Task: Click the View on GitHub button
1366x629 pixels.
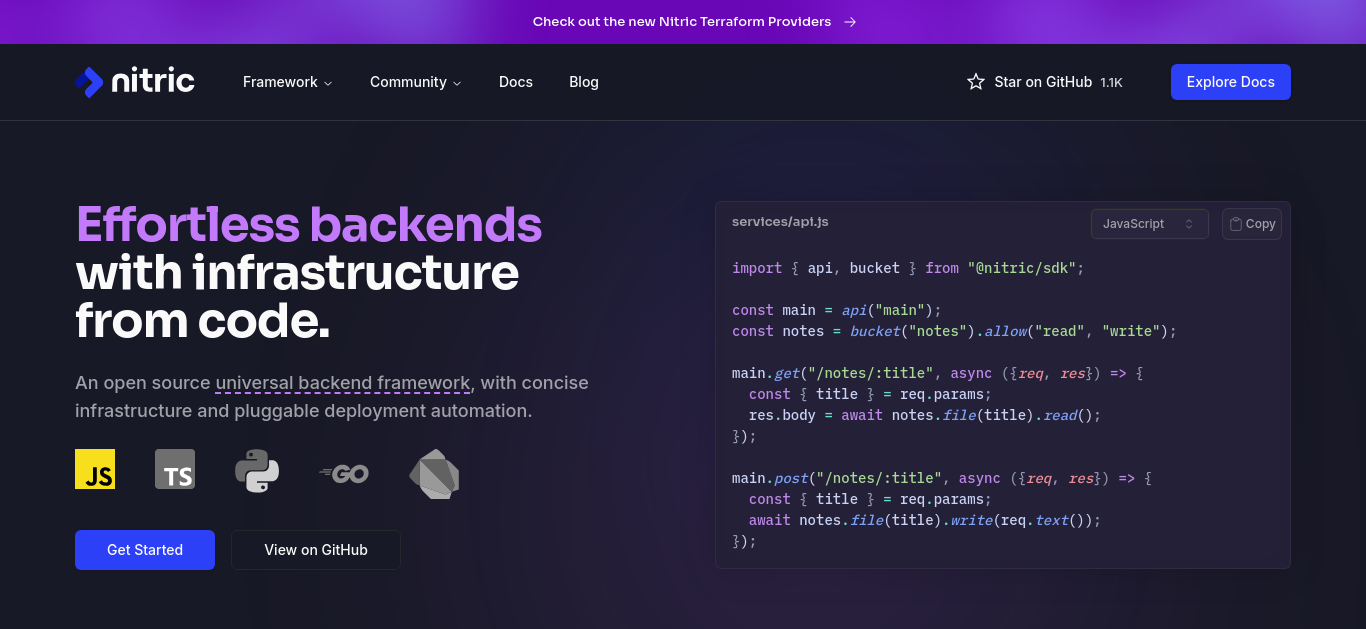Action: [316, 550]
